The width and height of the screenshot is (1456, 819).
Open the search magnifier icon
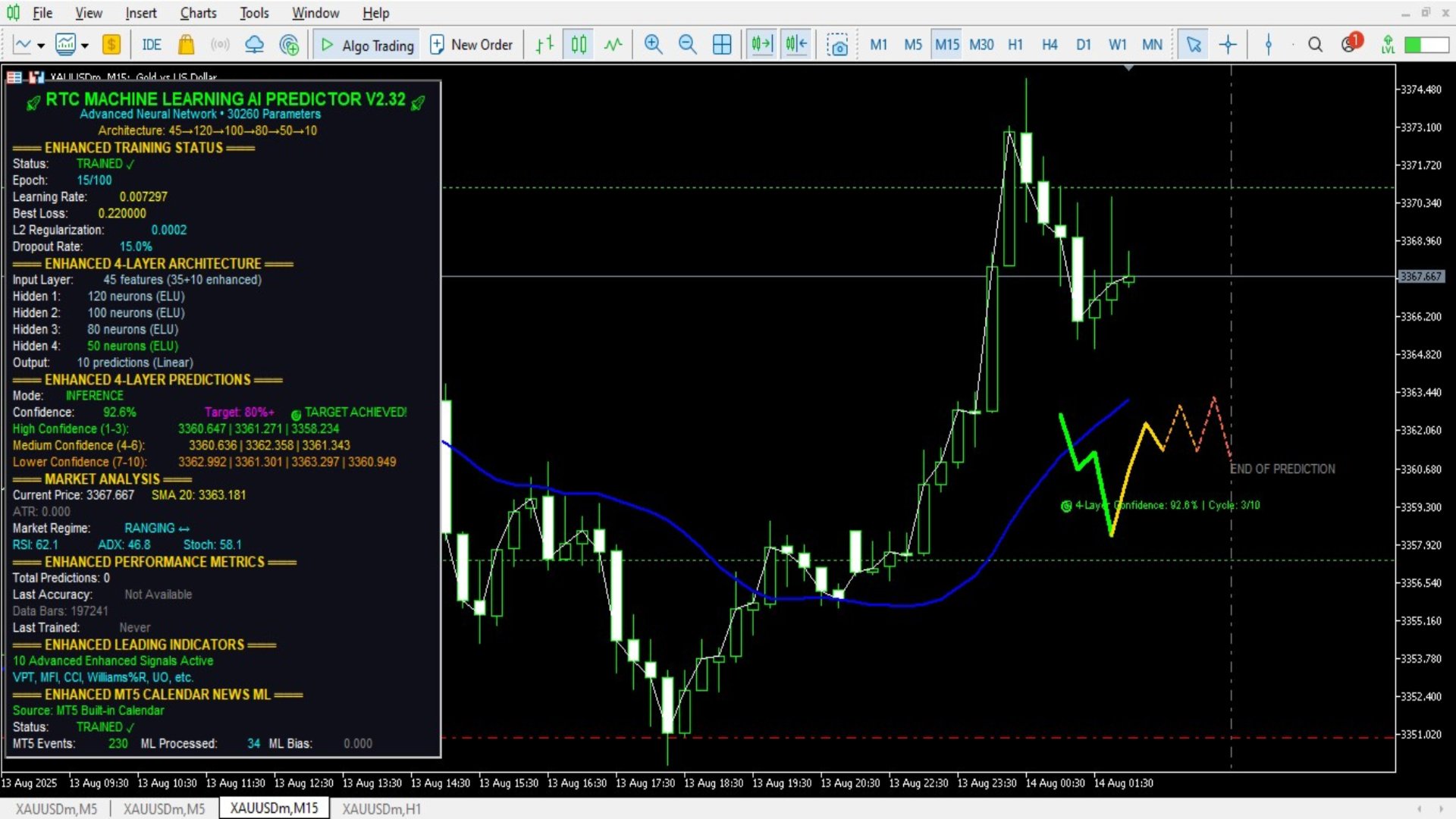(x=1315, y=45)
